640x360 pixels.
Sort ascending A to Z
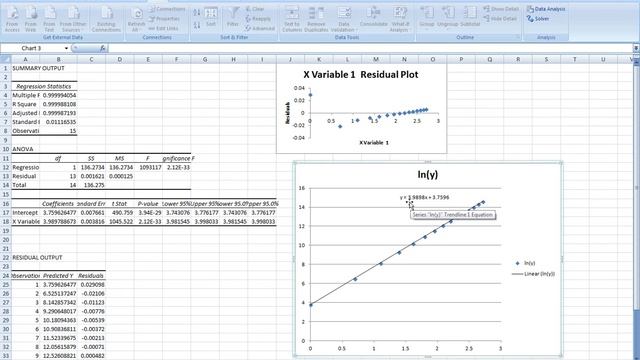point(197,13)
